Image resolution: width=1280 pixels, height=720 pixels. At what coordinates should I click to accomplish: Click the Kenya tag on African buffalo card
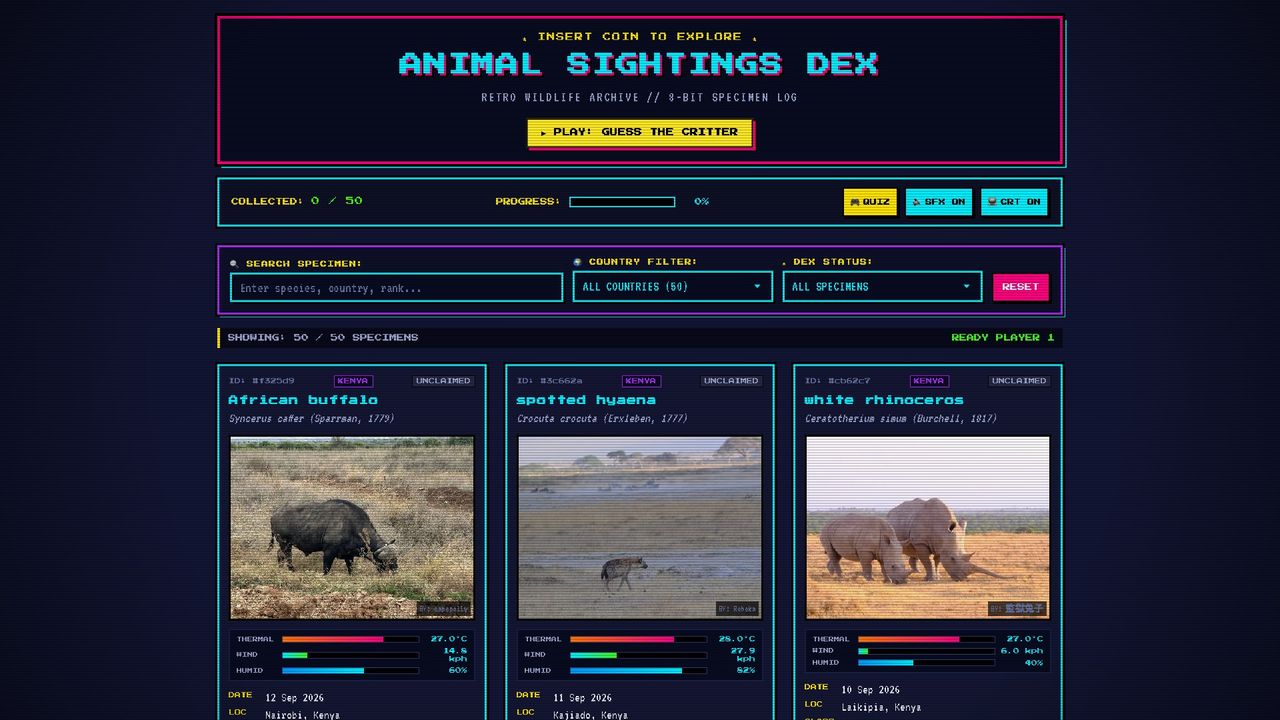point(353,381)
